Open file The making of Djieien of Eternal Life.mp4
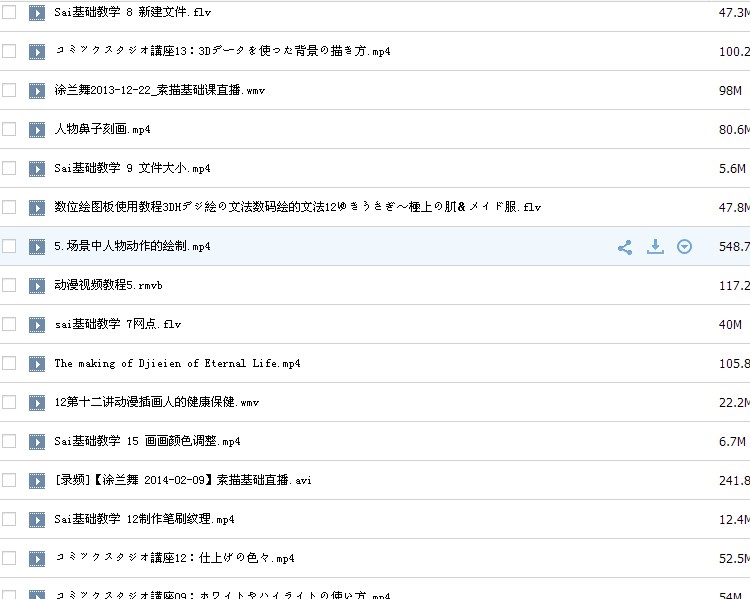750x599 pixels. [177, 364]
